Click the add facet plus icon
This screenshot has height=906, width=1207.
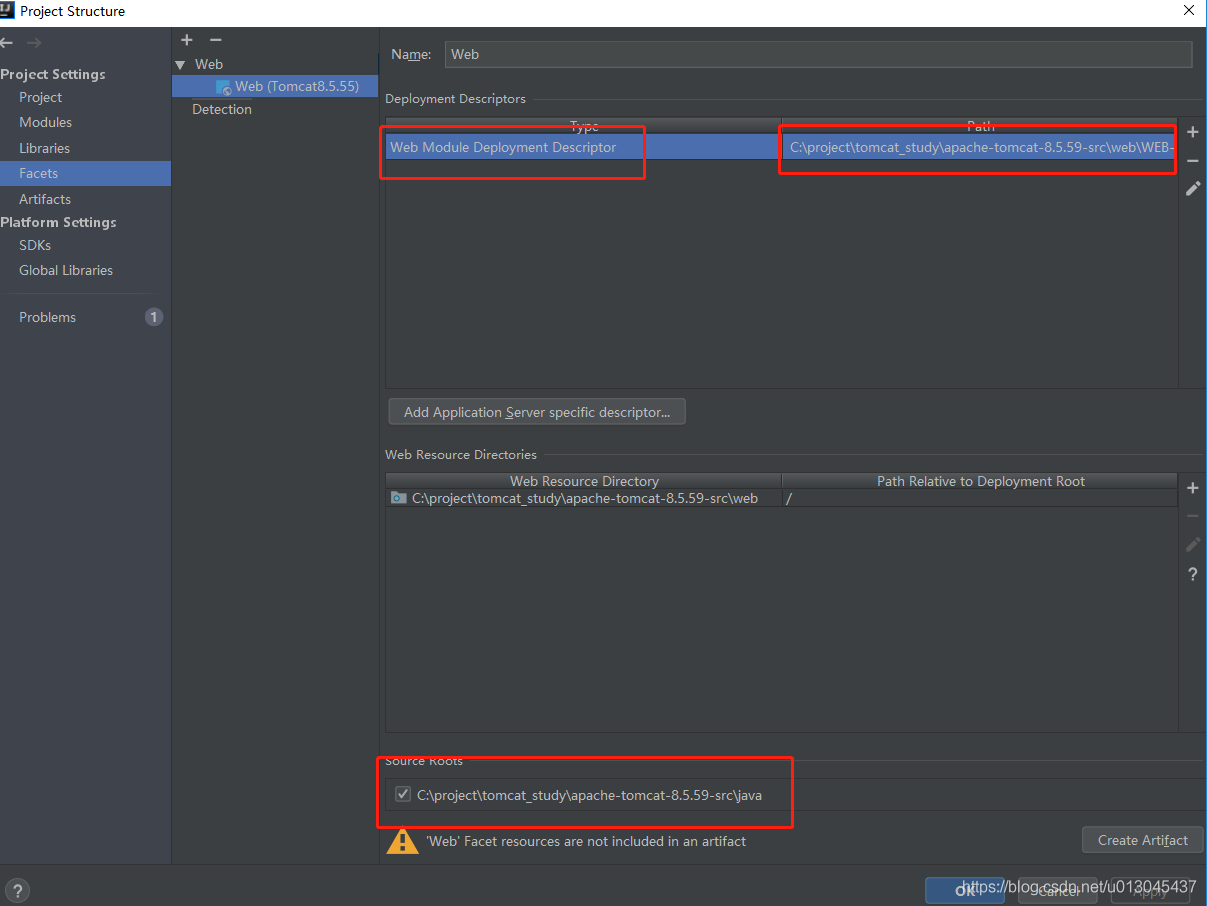pyautogui.click(x=187, y=40)
